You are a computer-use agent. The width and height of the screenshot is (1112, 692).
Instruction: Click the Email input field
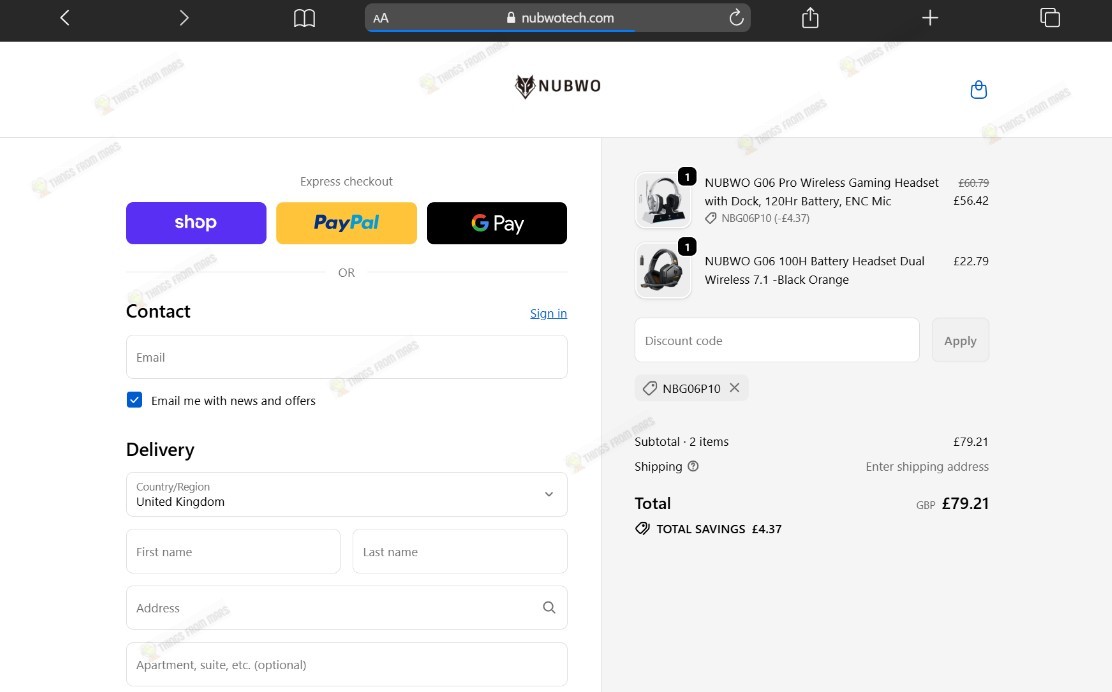point(346,357)
